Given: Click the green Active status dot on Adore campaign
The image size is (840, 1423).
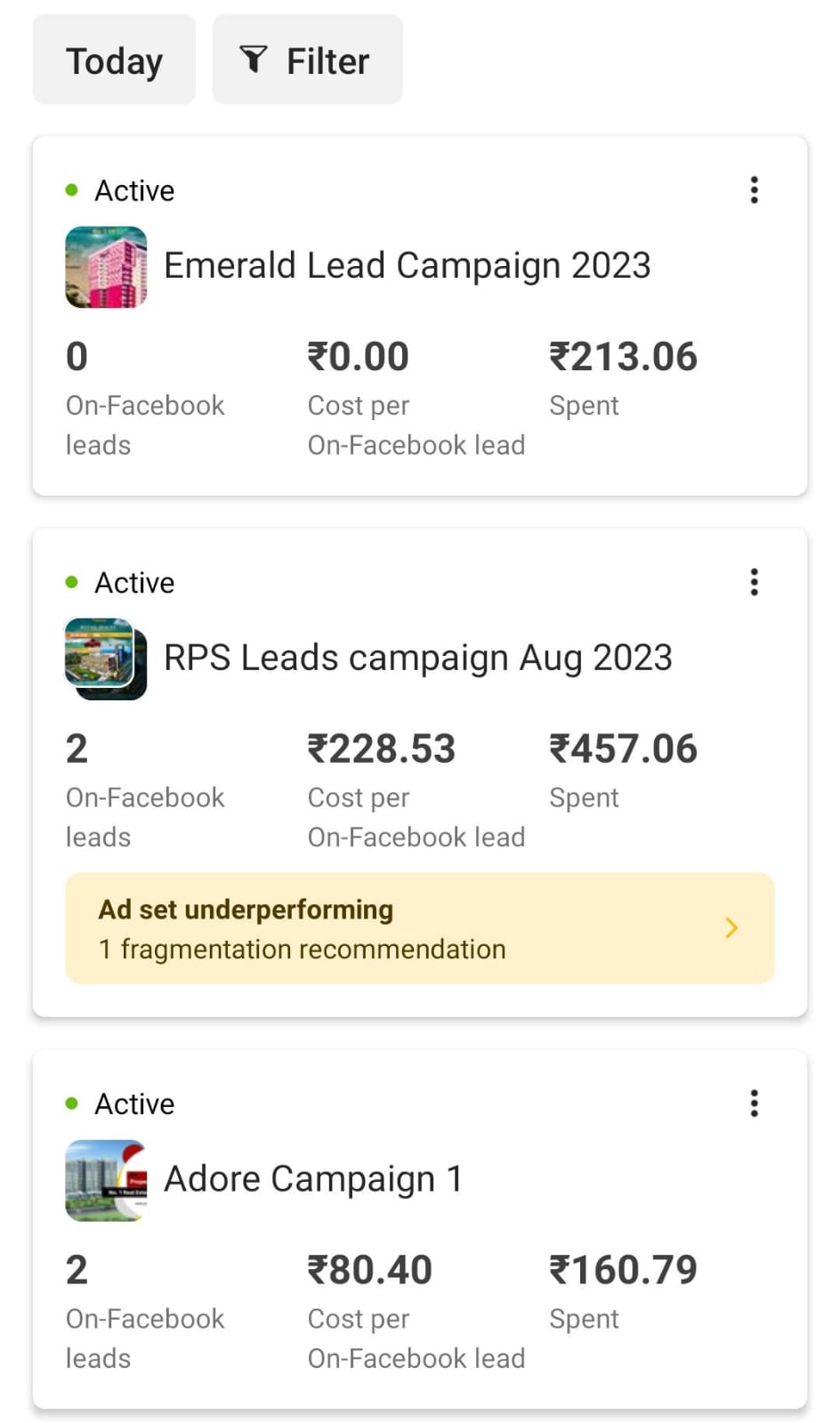Looking at the screenshot, I should [x=72, y=1104].
